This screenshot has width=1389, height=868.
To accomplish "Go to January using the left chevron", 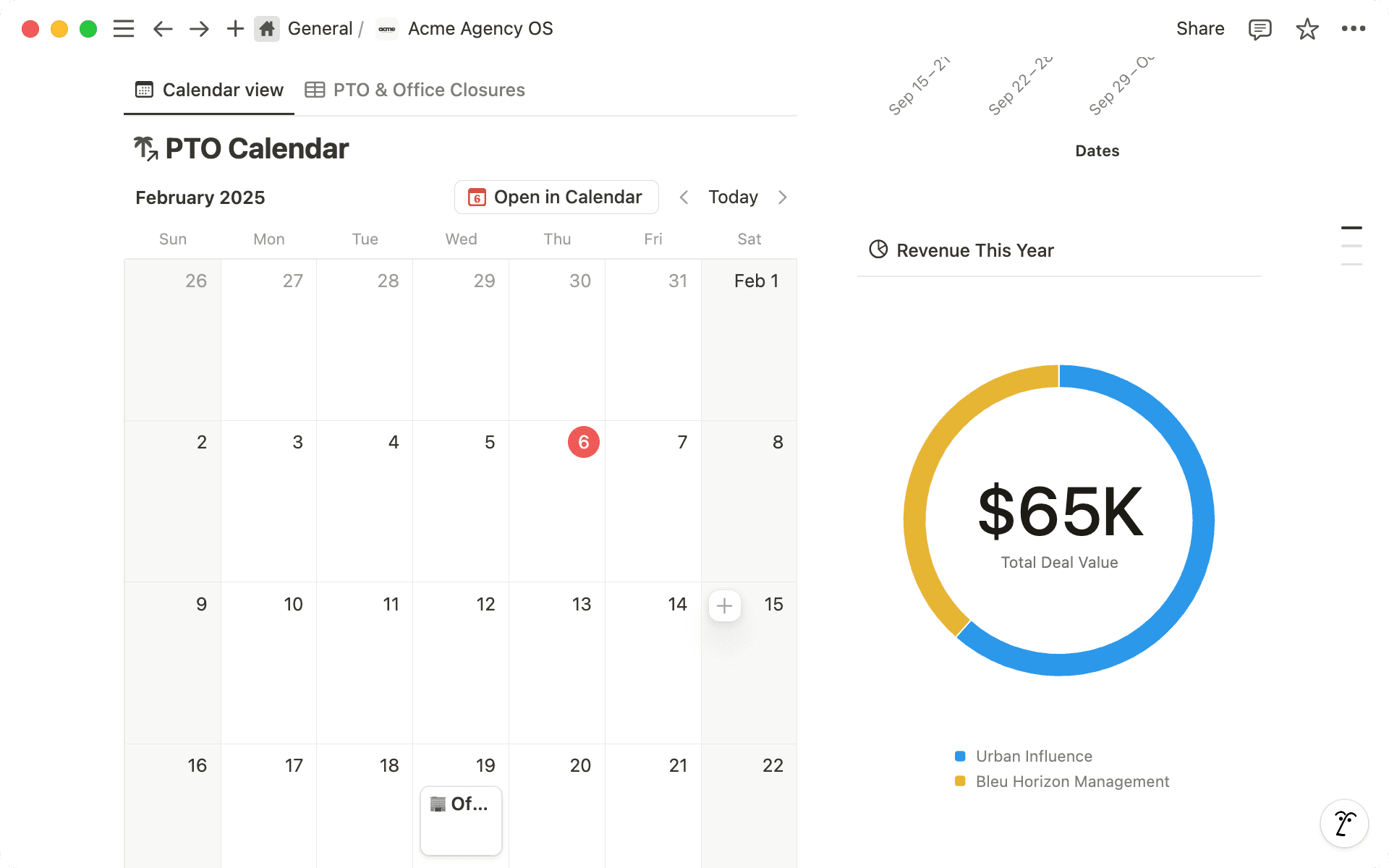I will (684, 197).
